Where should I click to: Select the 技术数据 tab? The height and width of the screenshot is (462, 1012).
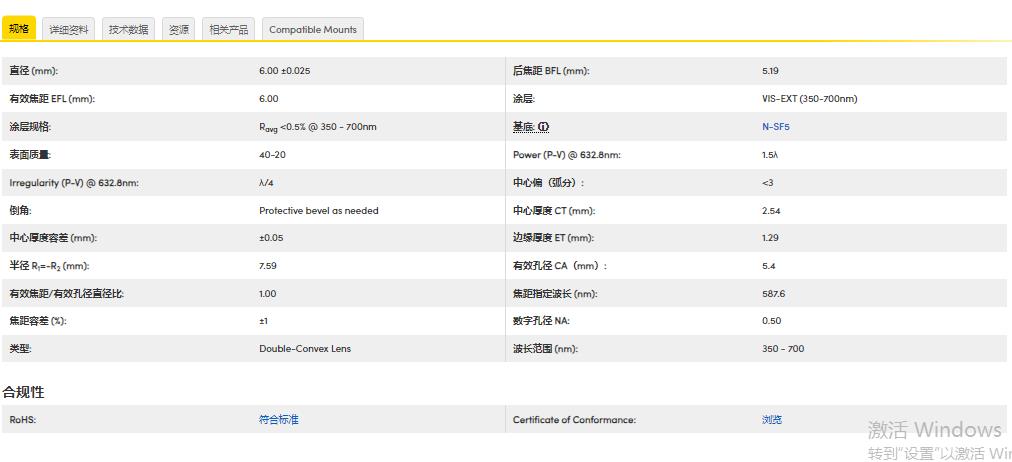[129, 30]
